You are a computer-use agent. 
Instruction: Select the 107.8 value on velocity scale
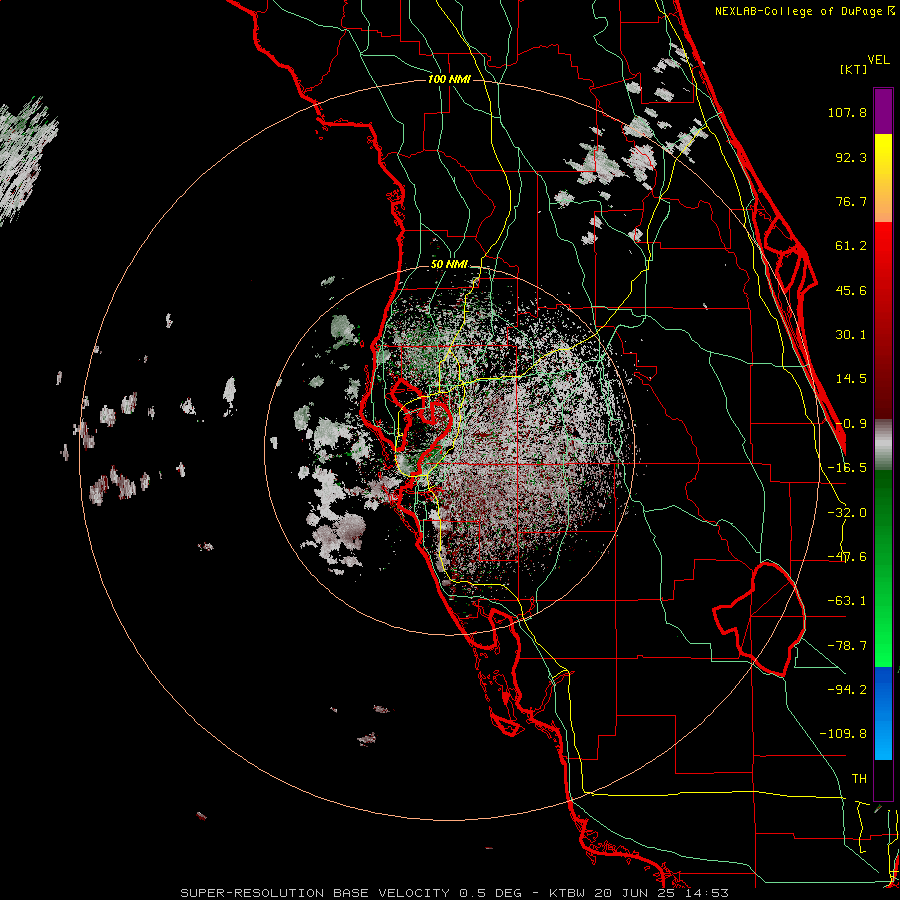[847, 112]
